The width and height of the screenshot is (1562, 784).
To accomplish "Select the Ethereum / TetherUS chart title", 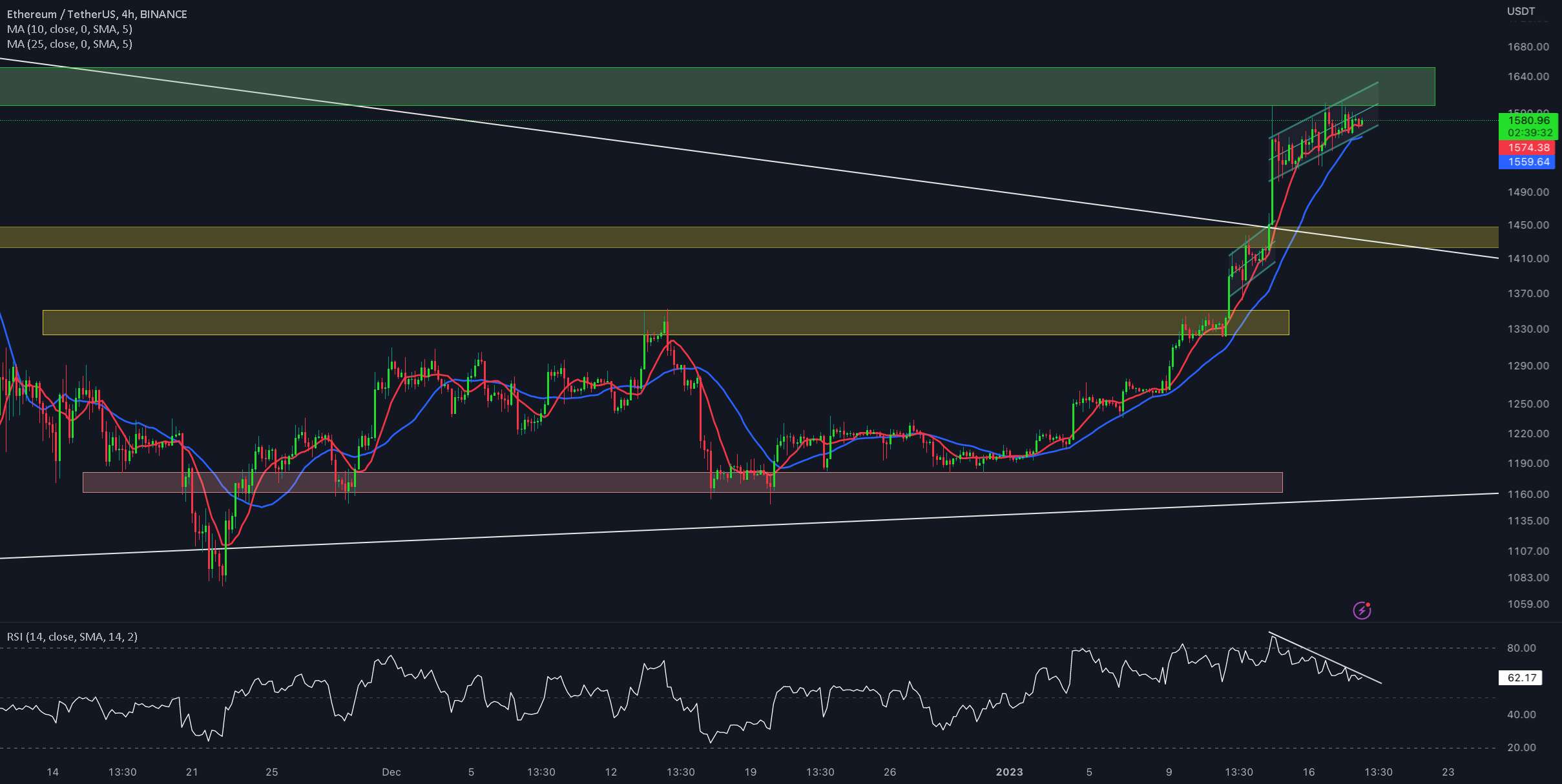I will coord(97,14).
